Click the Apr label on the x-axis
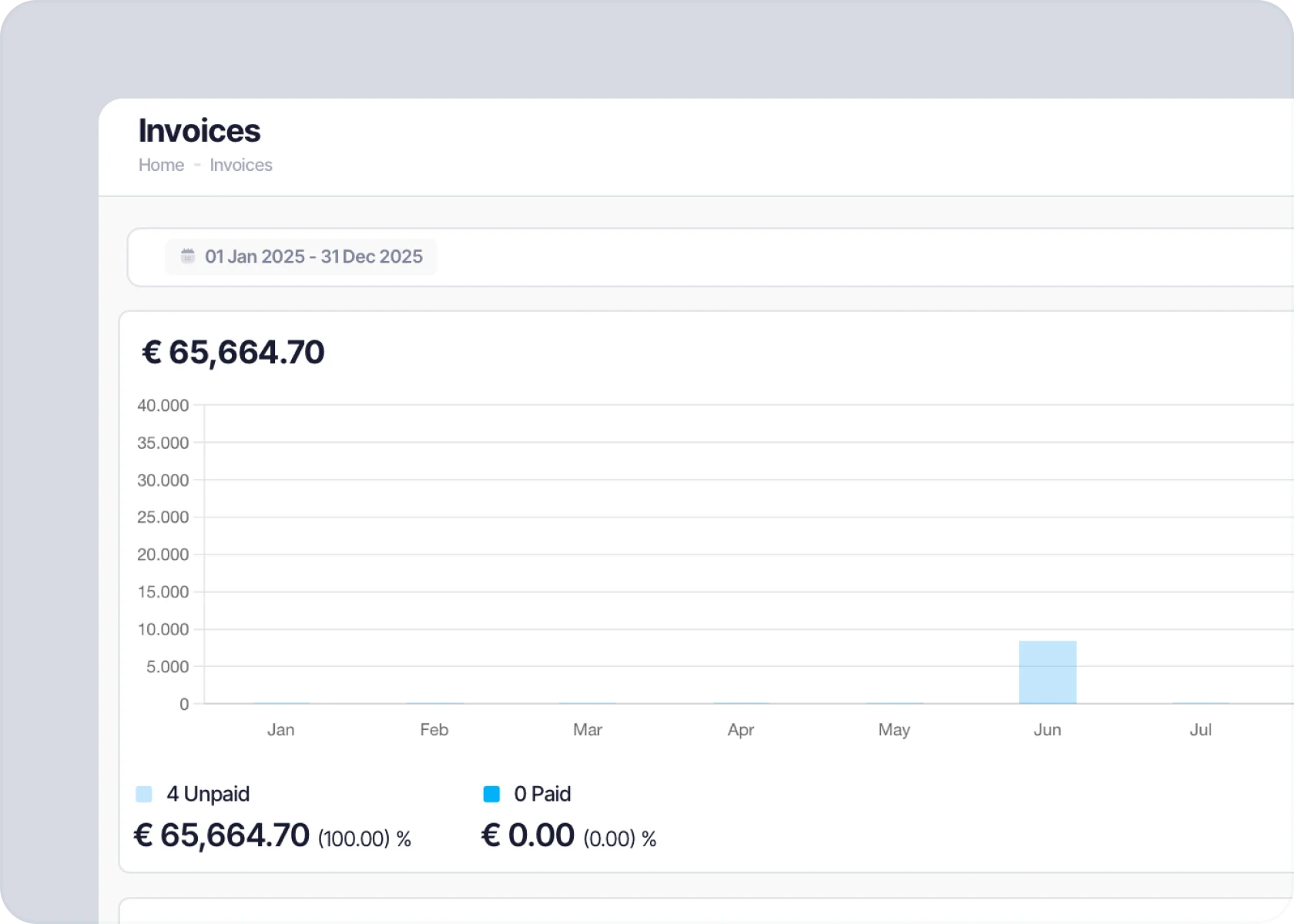1294x924 pixels. click(x=741, y=730)
